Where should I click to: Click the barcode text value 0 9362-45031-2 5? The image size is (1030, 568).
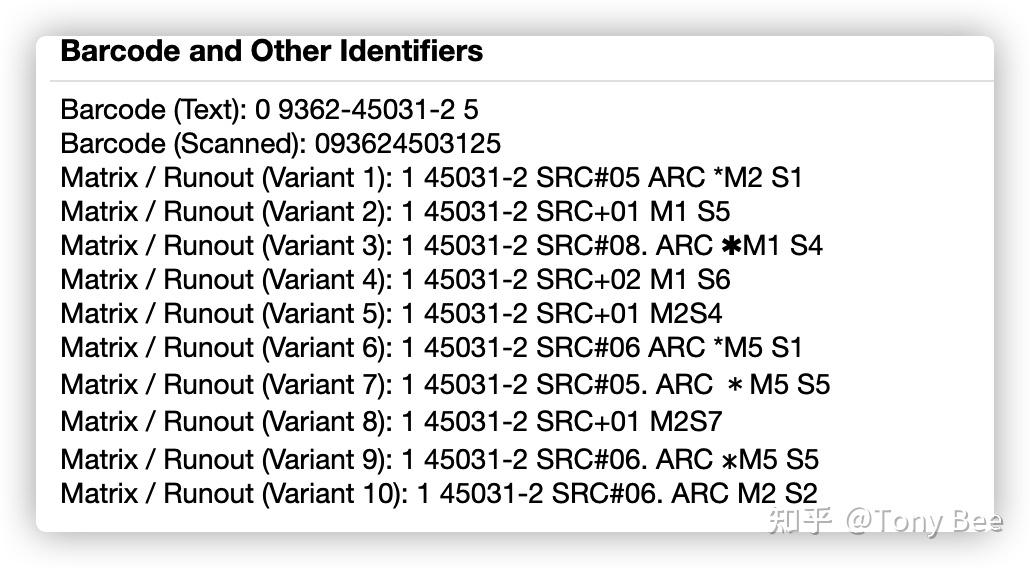click(366, 109)
